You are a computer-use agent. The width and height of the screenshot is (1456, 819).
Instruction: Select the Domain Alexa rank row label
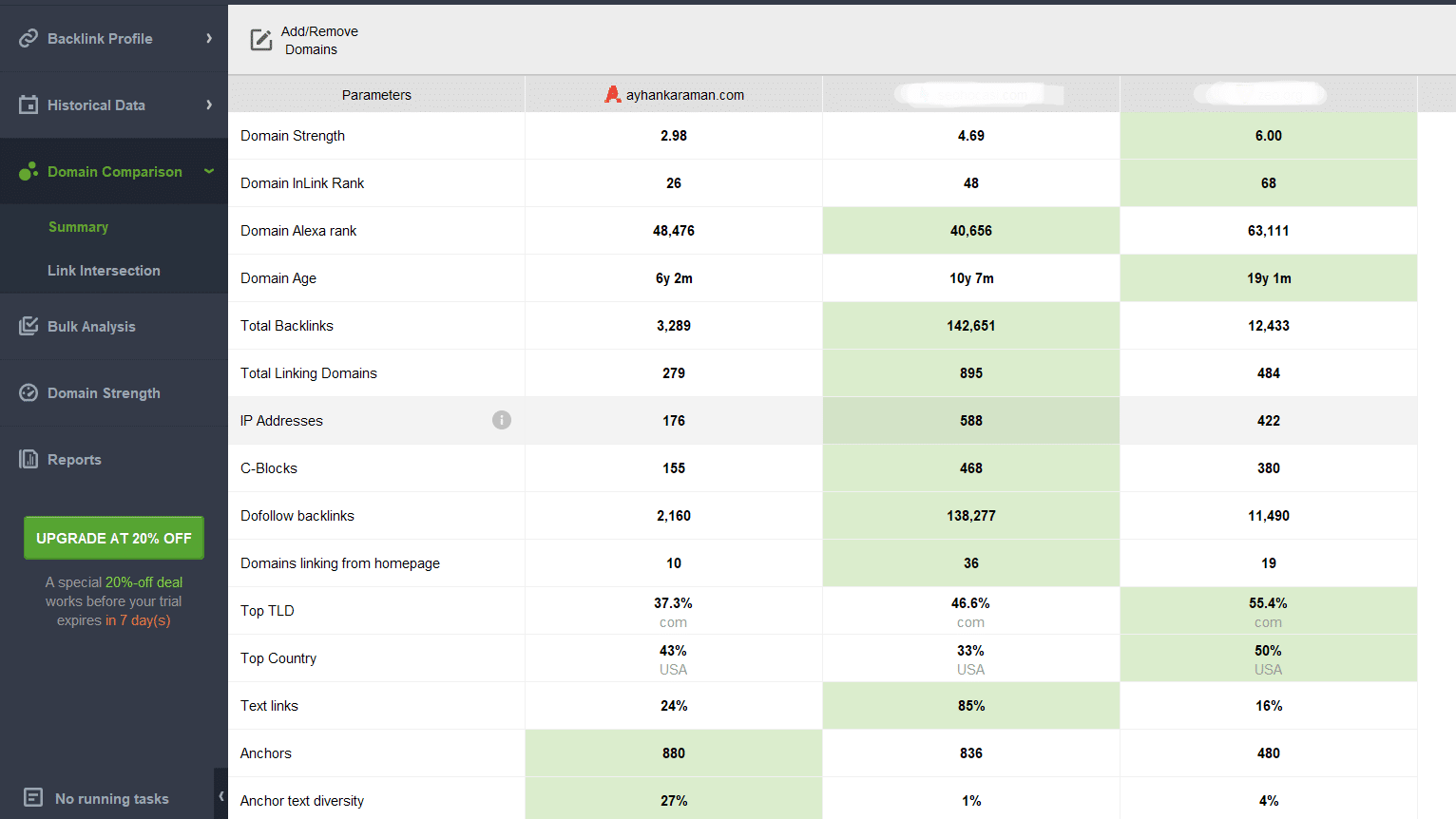coord(298,231)
